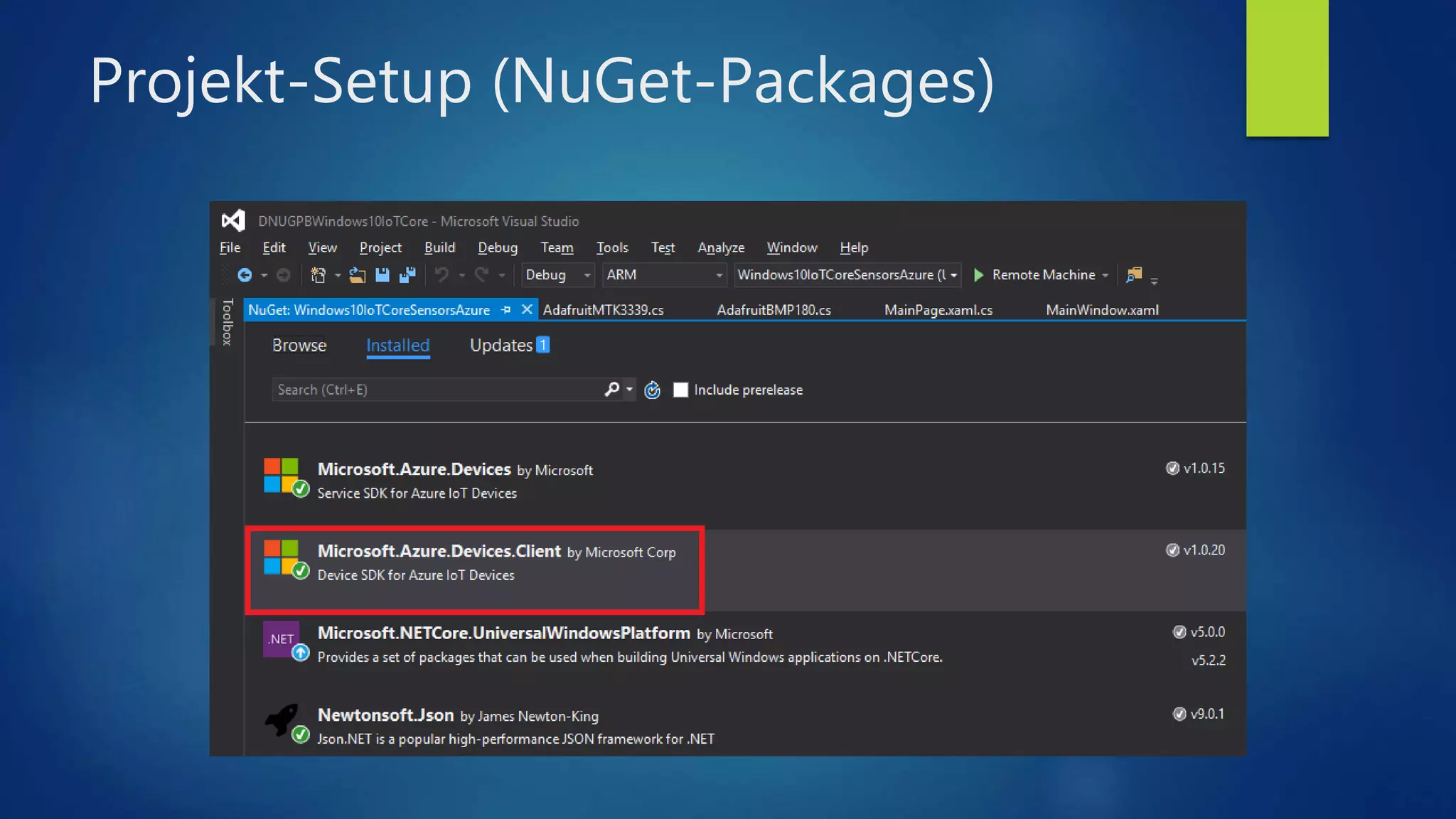Select the Newtonsoft.Json package name
Screen dimensions: 1456x819
385,714
